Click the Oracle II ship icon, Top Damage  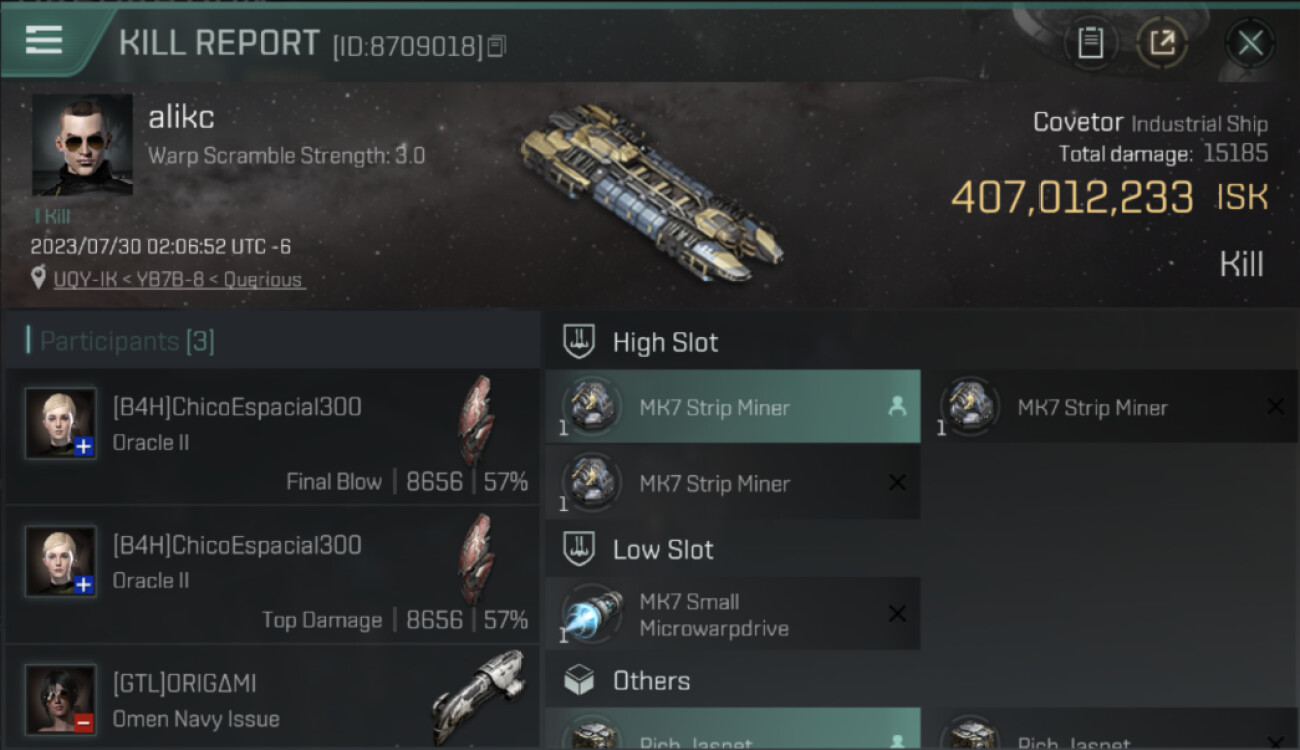[x=477, y=558]
